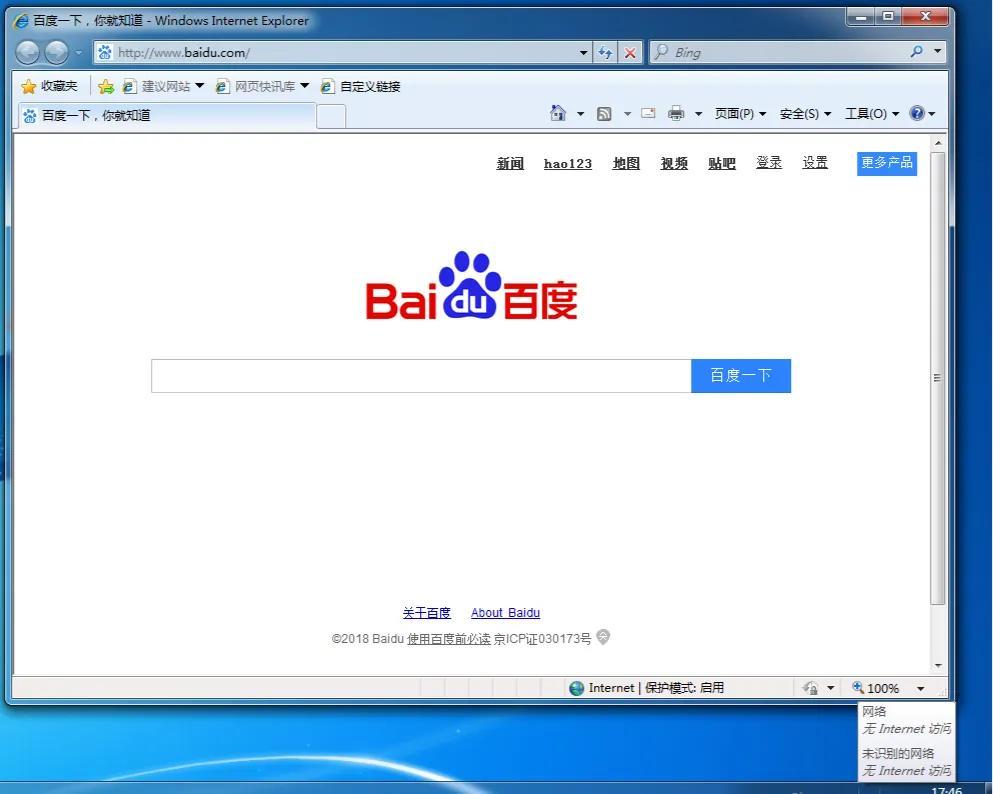Open the 自定义链接 favorites bar link
This screenshot has width=993, height=794.
360,86
